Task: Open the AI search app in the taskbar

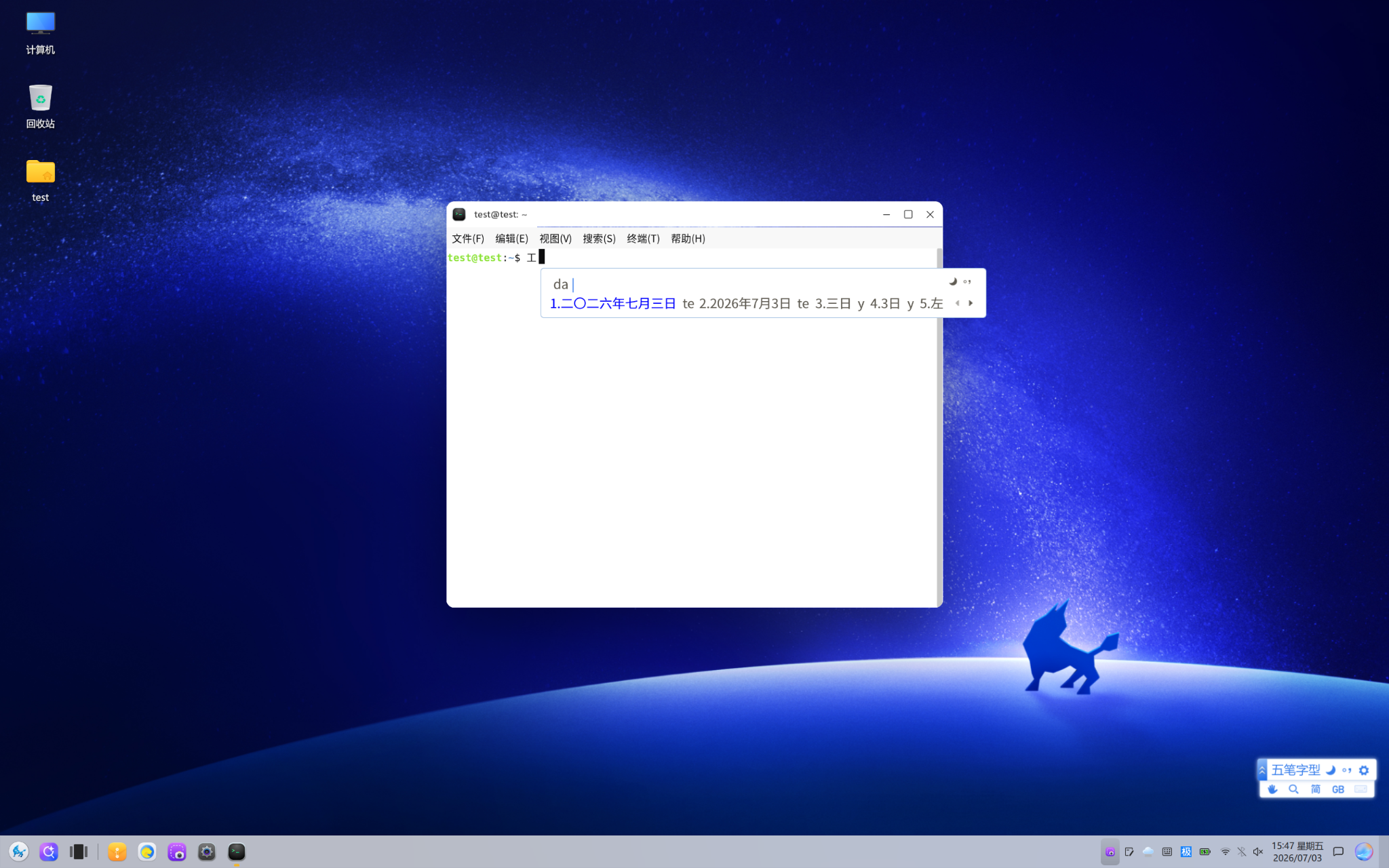Action: point(49,852)
